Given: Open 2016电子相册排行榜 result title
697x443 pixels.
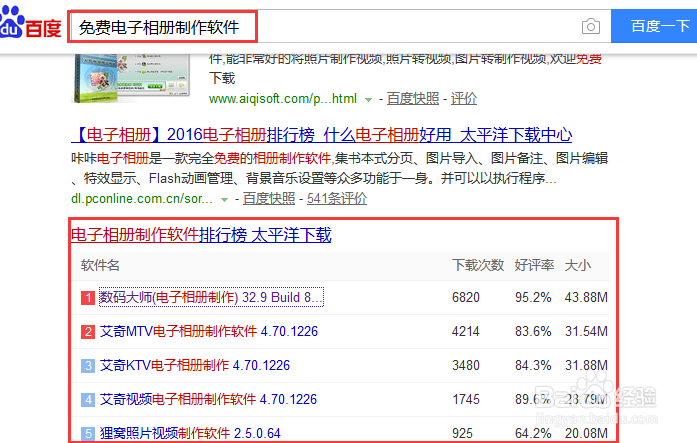Looking at the screenshot, I should [321, 135].
